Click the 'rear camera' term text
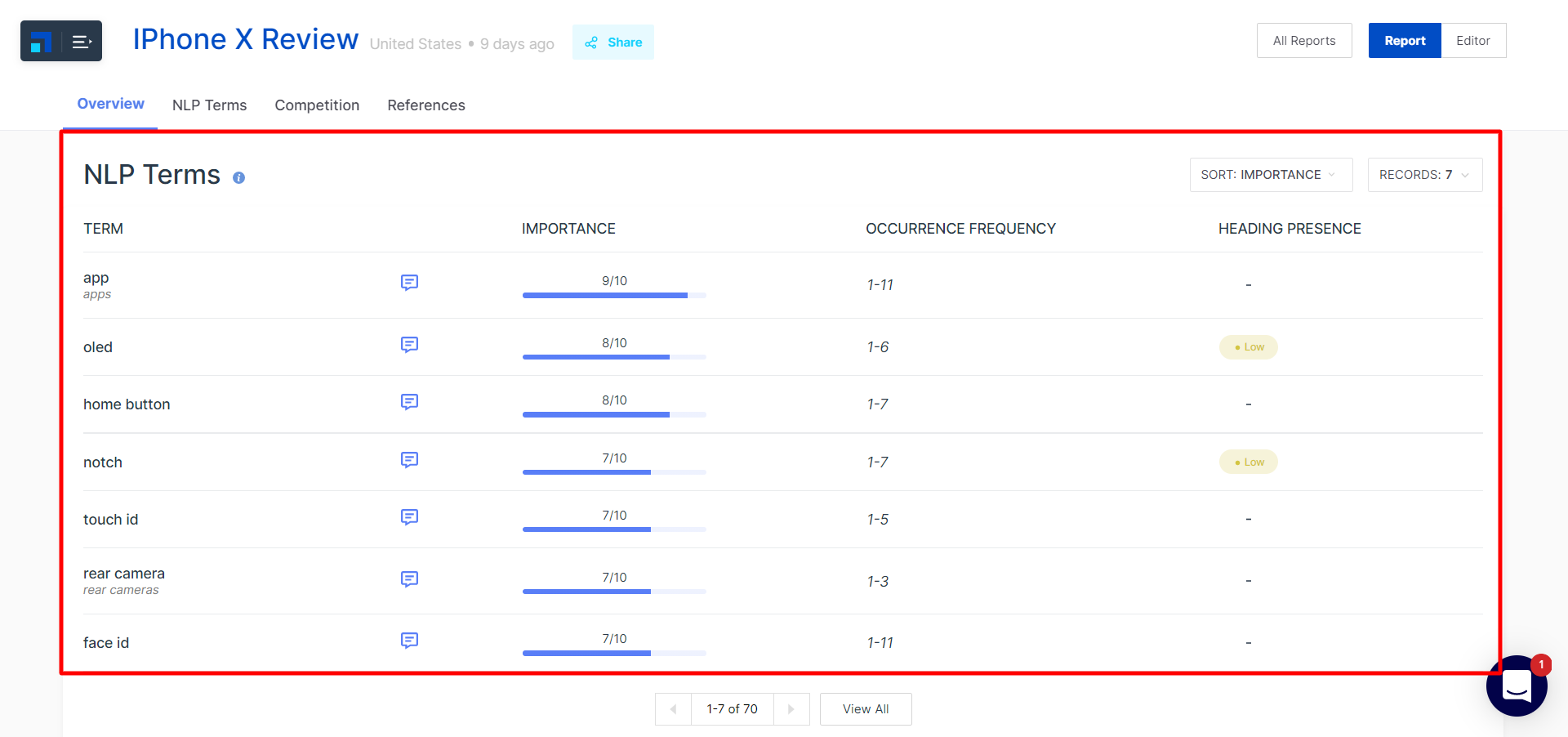Viewport: 1568px width, 737px height. [x=124, y=574]
